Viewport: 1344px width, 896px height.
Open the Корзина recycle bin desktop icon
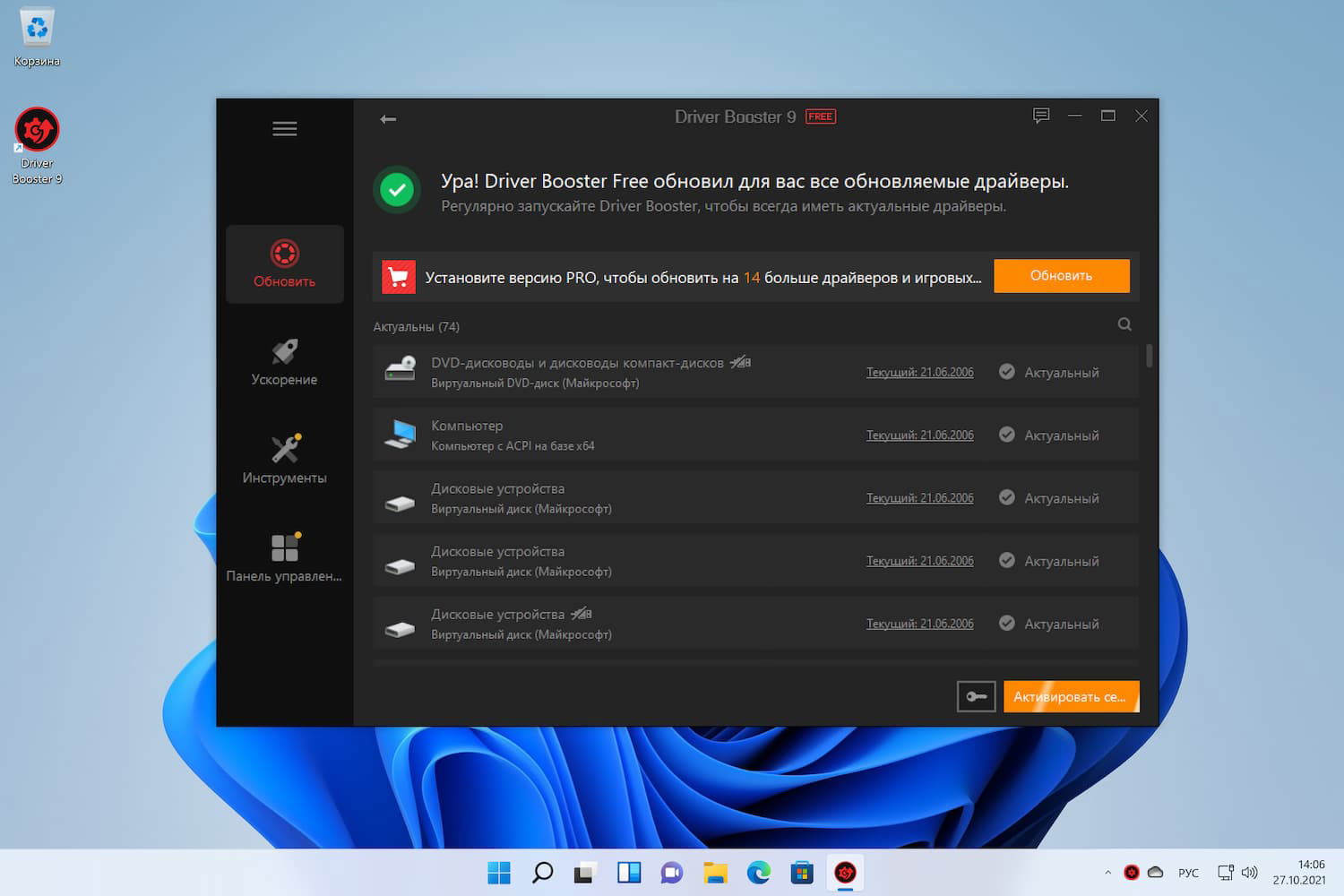37,37
